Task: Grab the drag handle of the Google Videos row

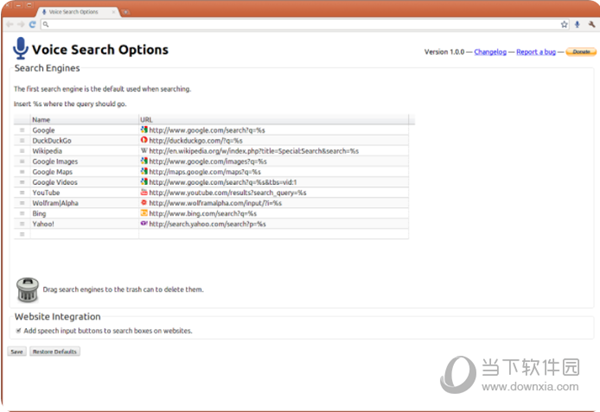Action: 22,182
